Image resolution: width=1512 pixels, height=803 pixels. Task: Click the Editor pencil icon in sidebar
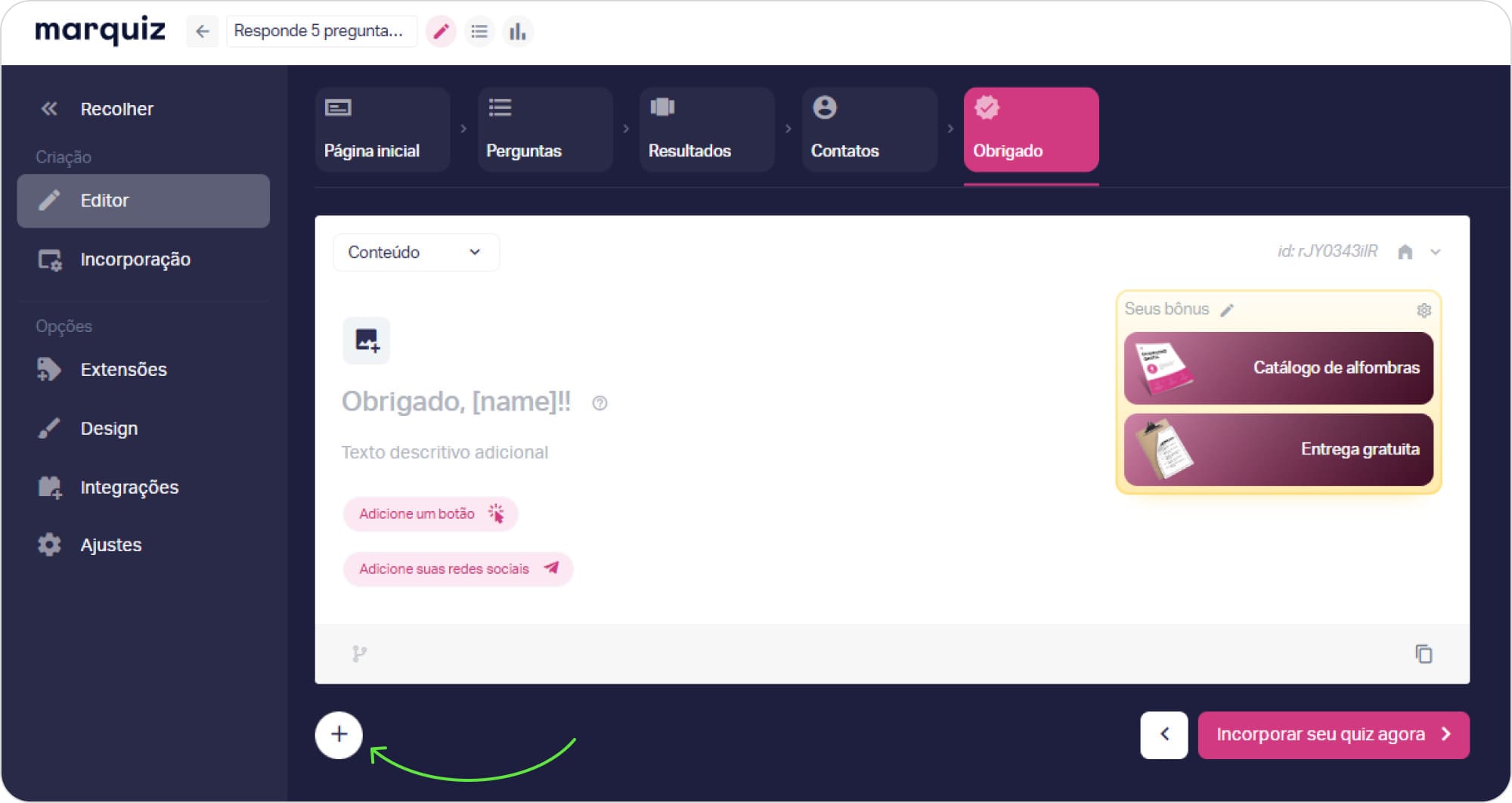point(49,200)
